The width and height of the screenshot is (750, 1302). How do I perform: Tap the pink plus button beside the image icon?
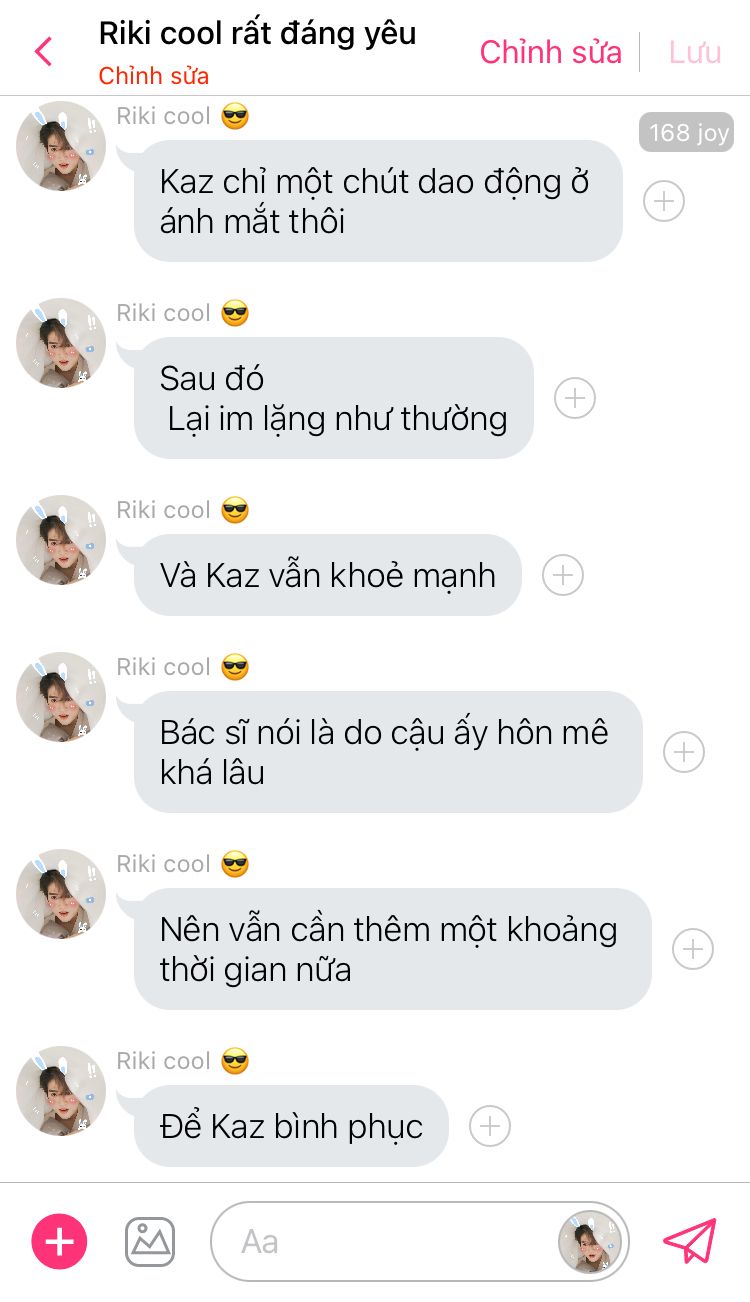click(x=60, y=1242)
